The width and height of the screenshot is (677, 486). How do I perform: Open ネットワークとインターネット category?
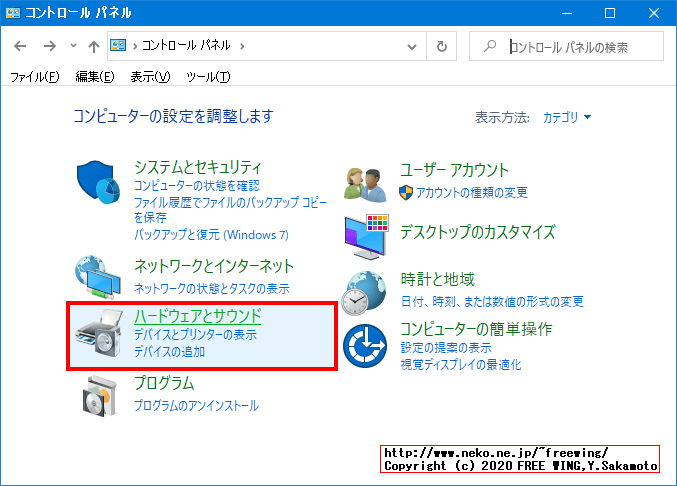click(x=214, y=266)
